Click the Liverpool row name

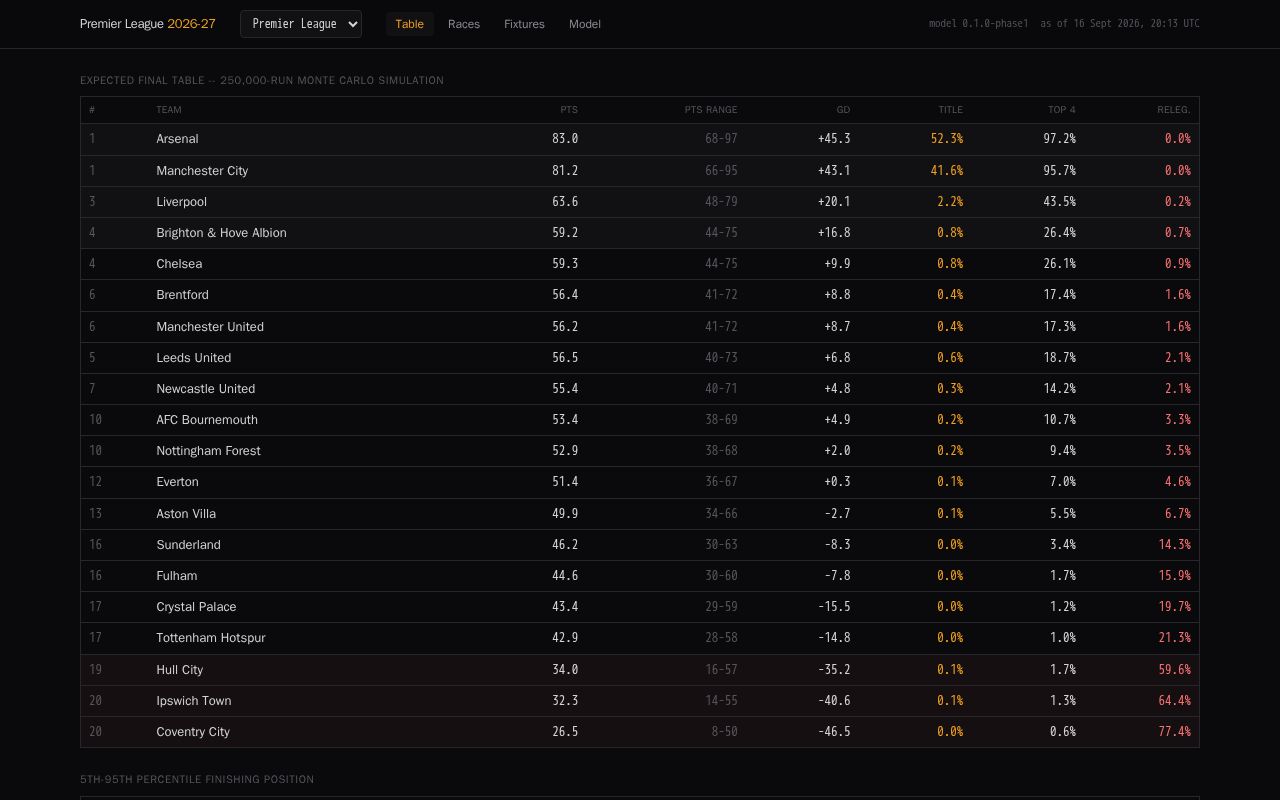(181, 202)
